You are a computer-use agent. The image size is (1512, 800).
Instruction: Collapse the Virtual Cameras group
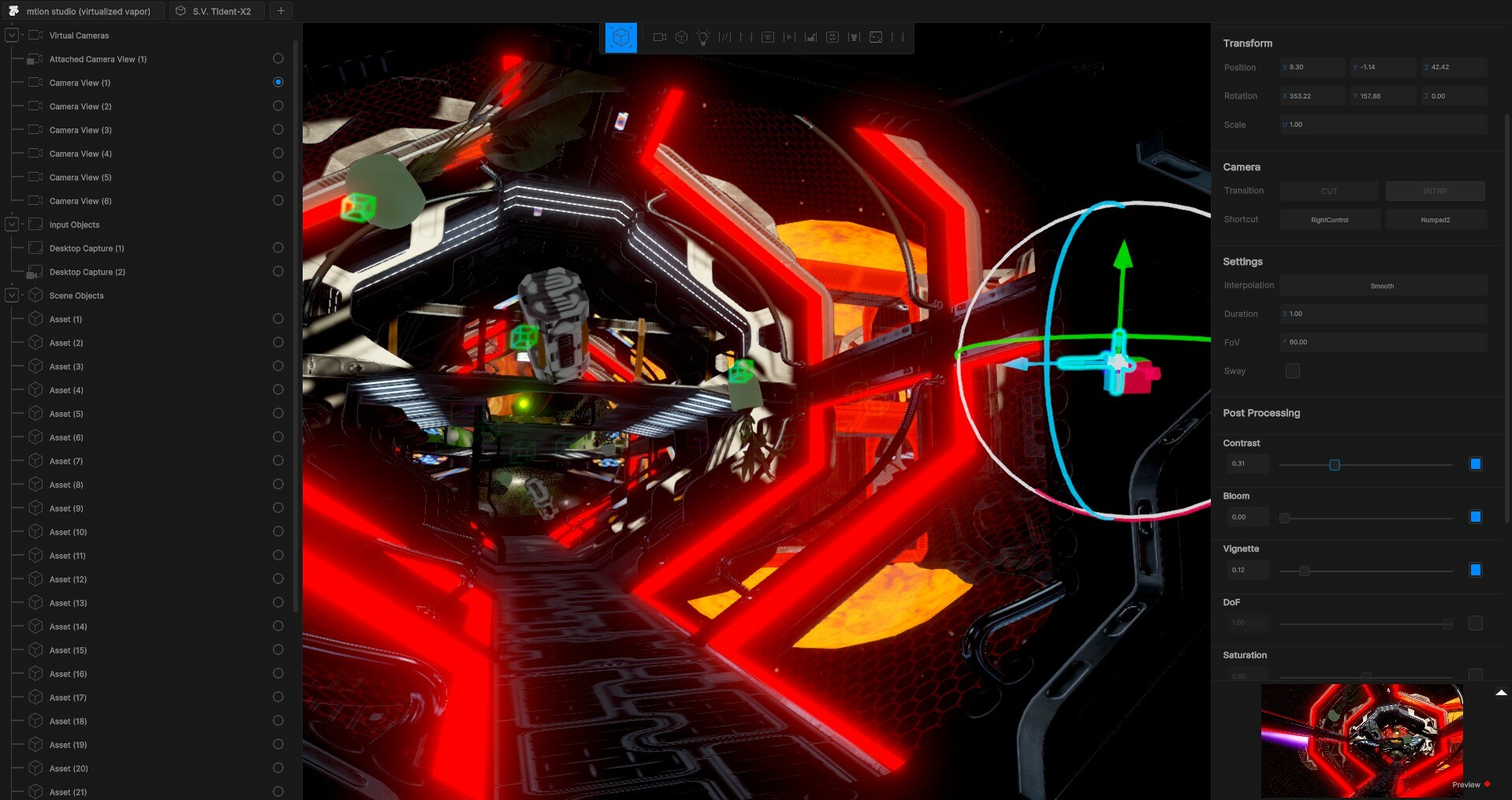click(12, 35)
